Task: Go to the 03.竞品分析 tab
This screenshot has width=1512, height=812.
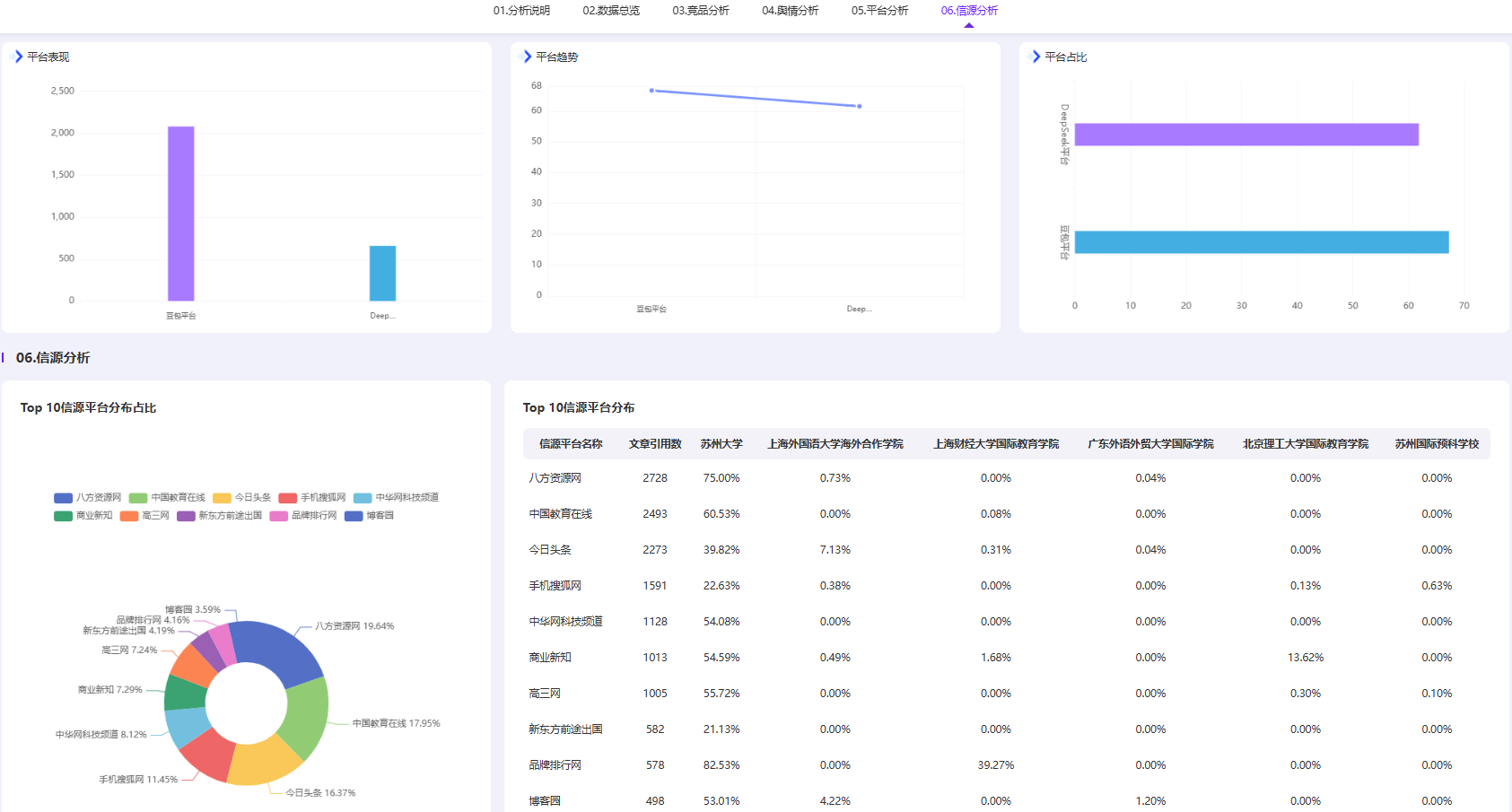Action: point(701,11)
